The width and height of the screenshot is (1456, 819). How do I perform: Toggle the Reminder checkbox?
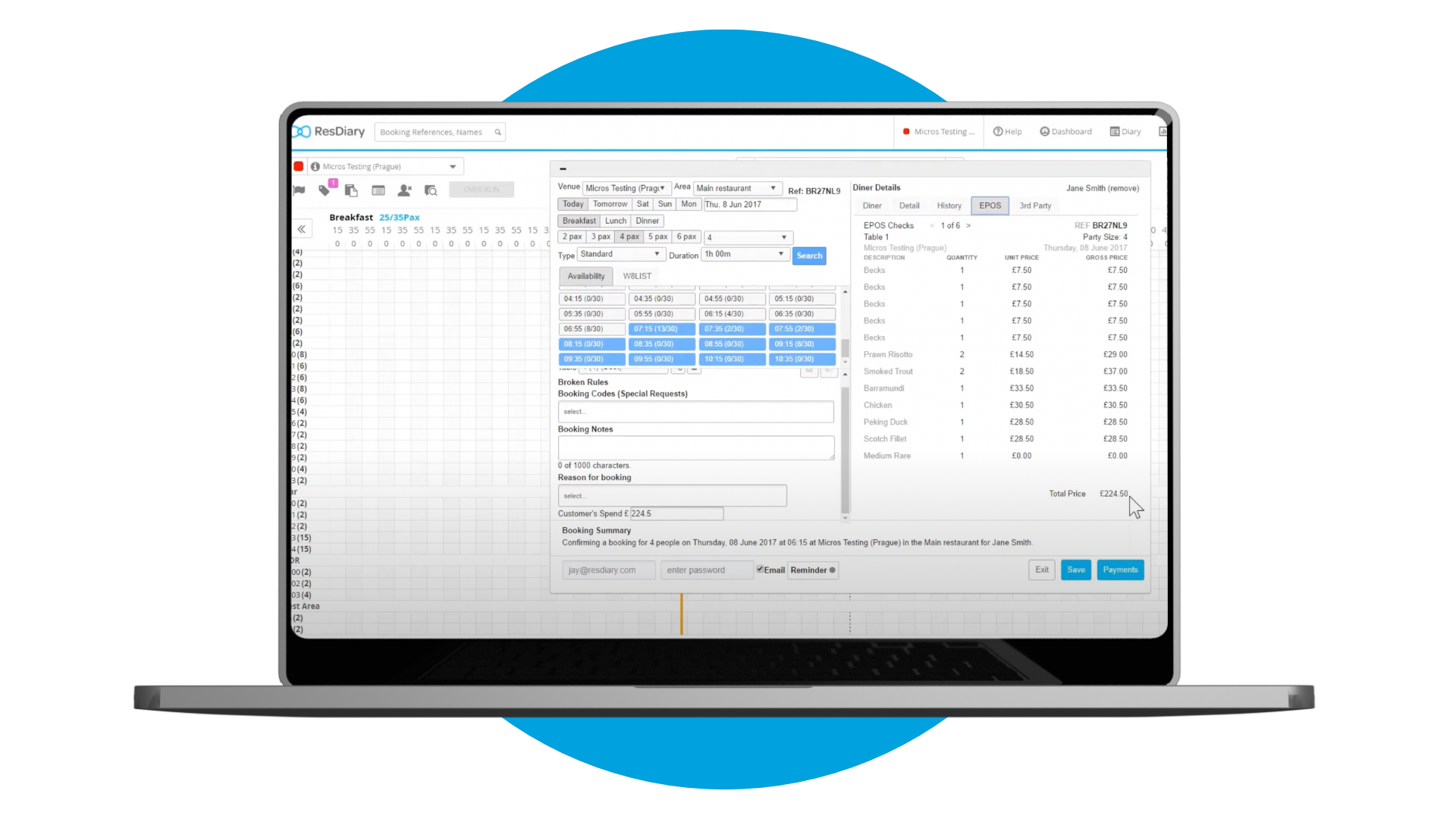(x=832, y=570)
